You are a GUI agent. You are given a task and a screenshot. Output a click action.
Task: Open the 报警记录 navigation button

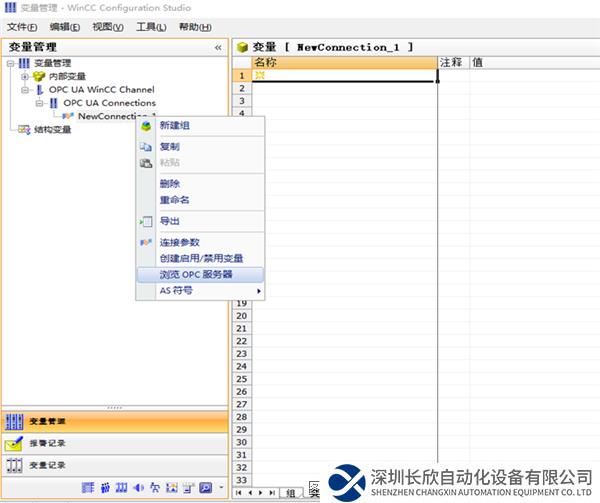coord(48,443)
